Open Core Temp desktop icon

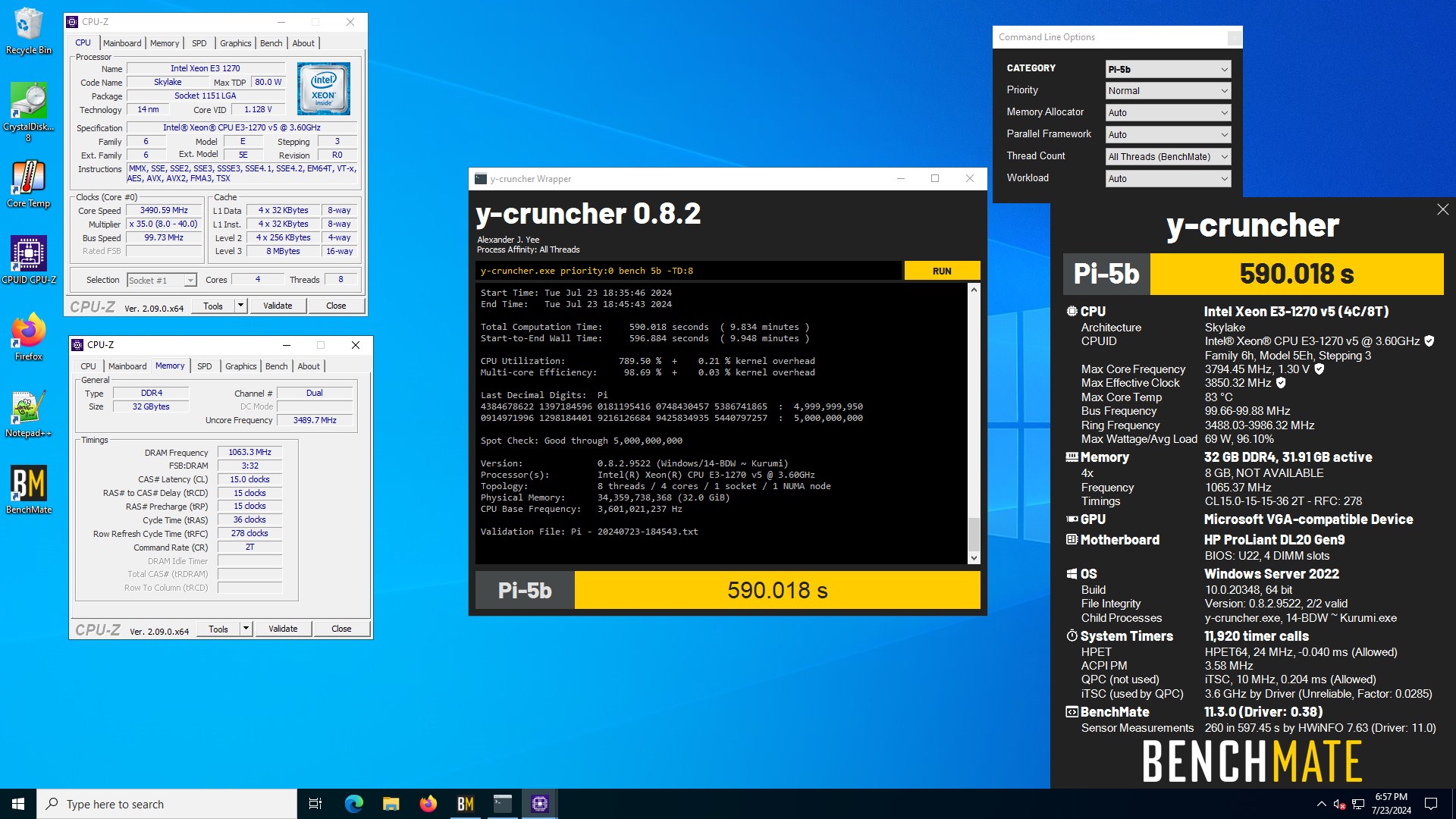pyautogui.click(x=29, y=184)
